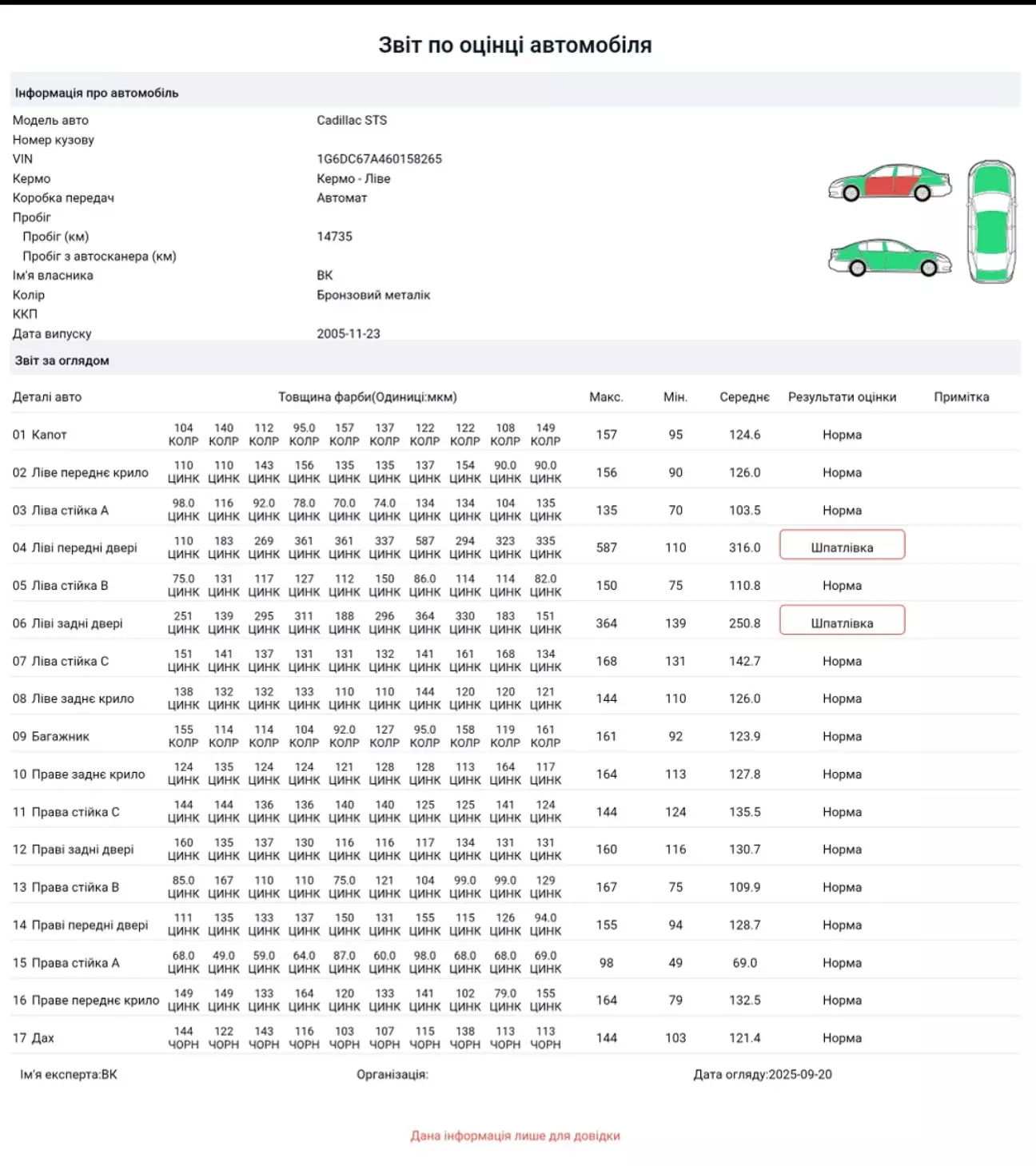Click the max value 587 for left front doors

(x=606, y=547)
